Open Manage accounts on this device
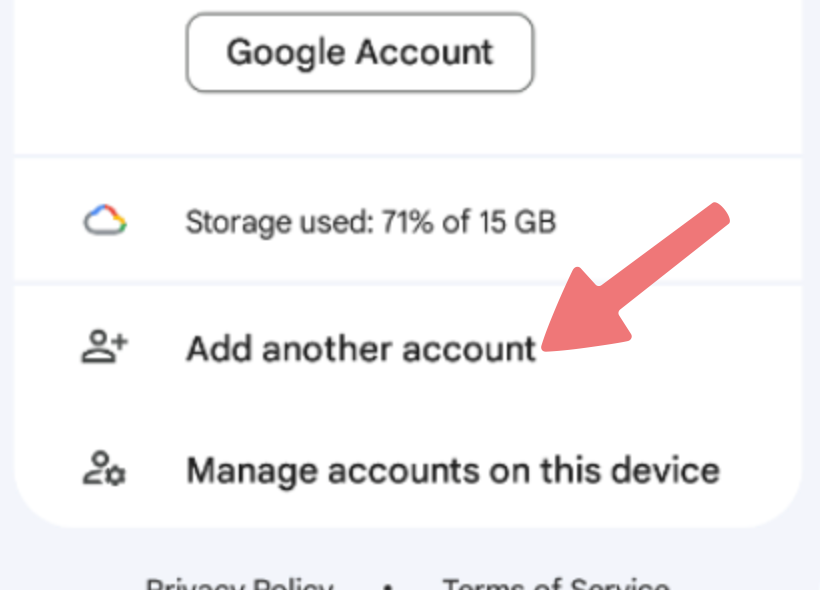The width and height of the screenshot is (820, 590). tap(408, 470)
